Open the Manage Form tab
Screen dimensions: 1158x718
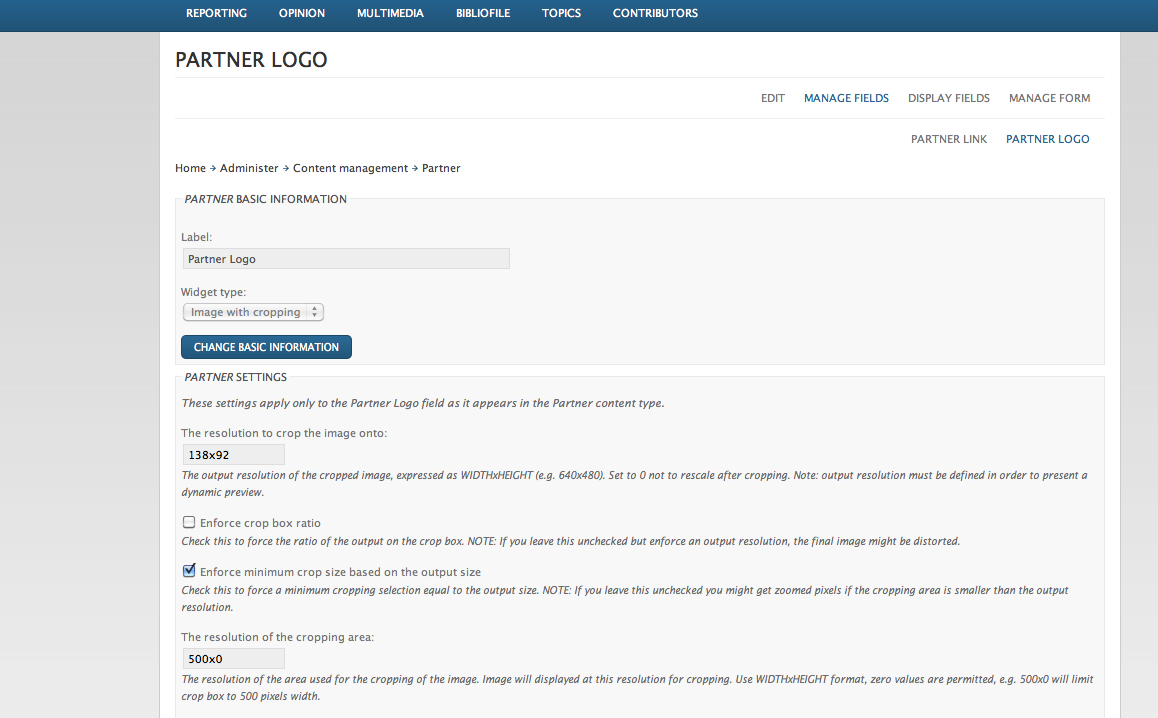coord(1049,98)
